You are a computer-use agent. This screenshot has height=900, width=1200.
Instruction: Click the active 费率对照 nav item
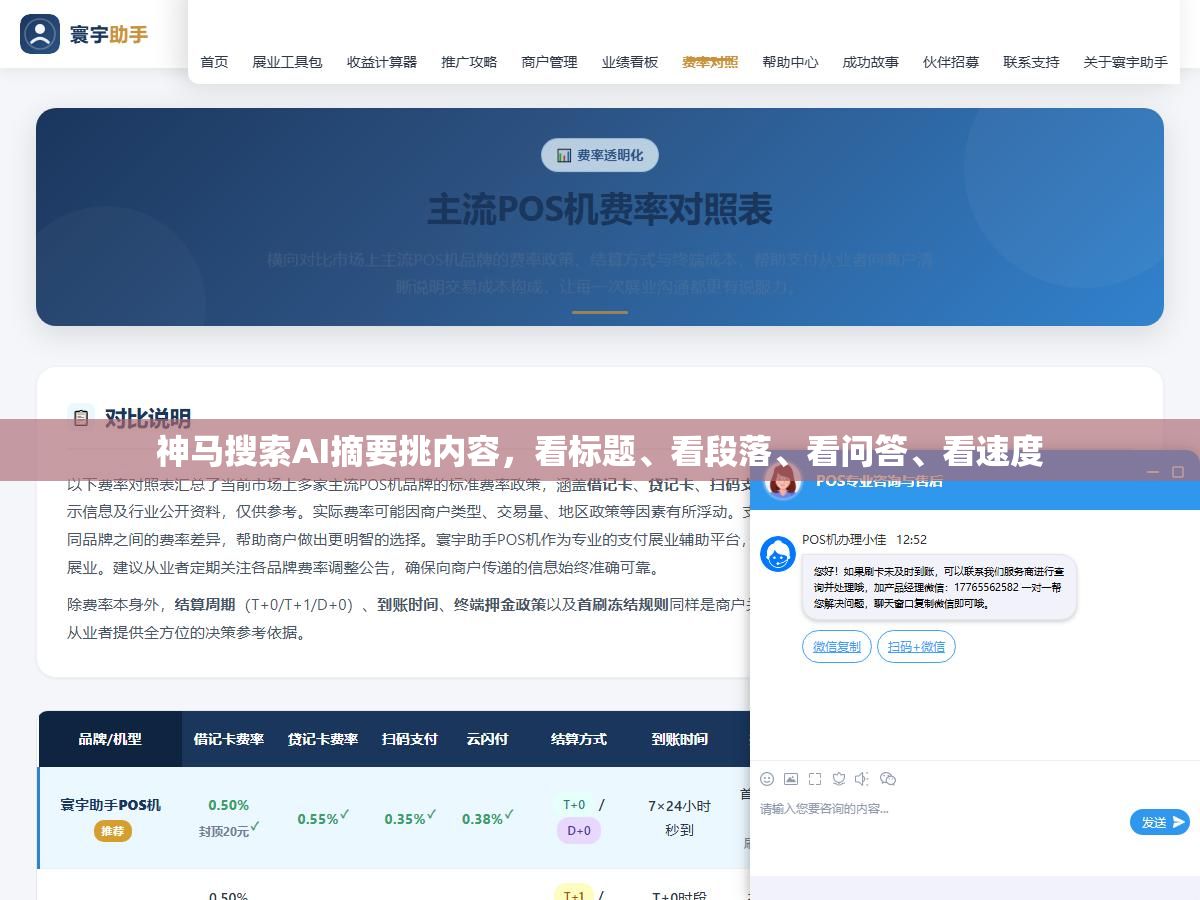710,62
